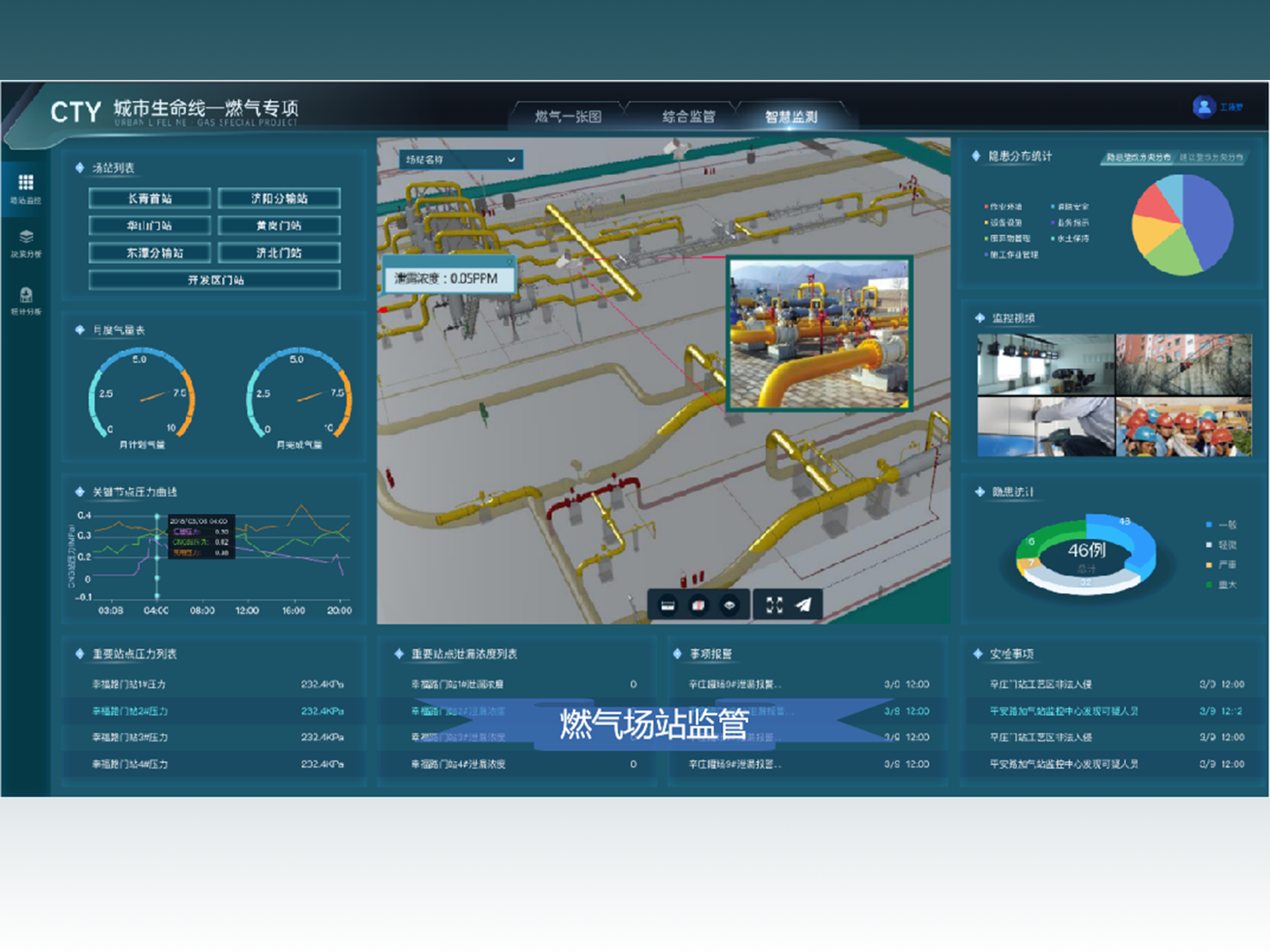Image resolution: width=1270 pixels, height=952 pixels.
Task: Select the 华山门站 station button
Action: pos(149,226)
